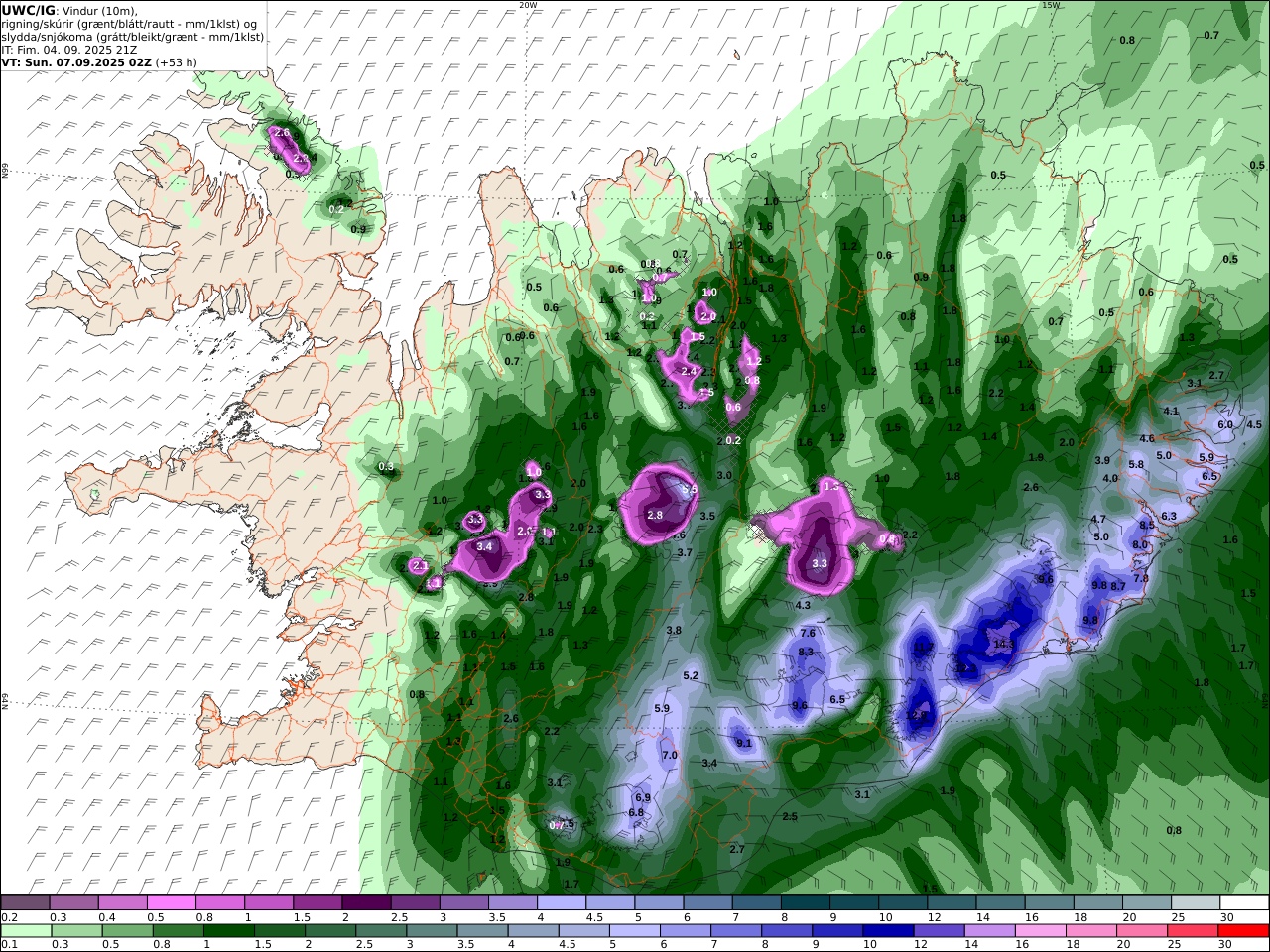The width and height of the screenshot is (1270, 952).
Task: Select the palest green rain swatch labeled 0.1
Action: click(25, 931)
